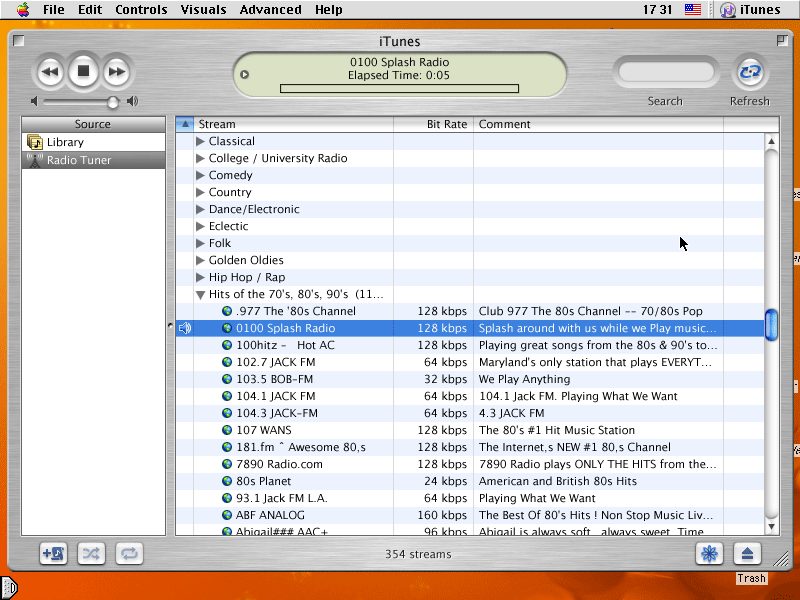Sort by the Stream column header
Viewport: 800px width, 600px height.
click(293, 124)
